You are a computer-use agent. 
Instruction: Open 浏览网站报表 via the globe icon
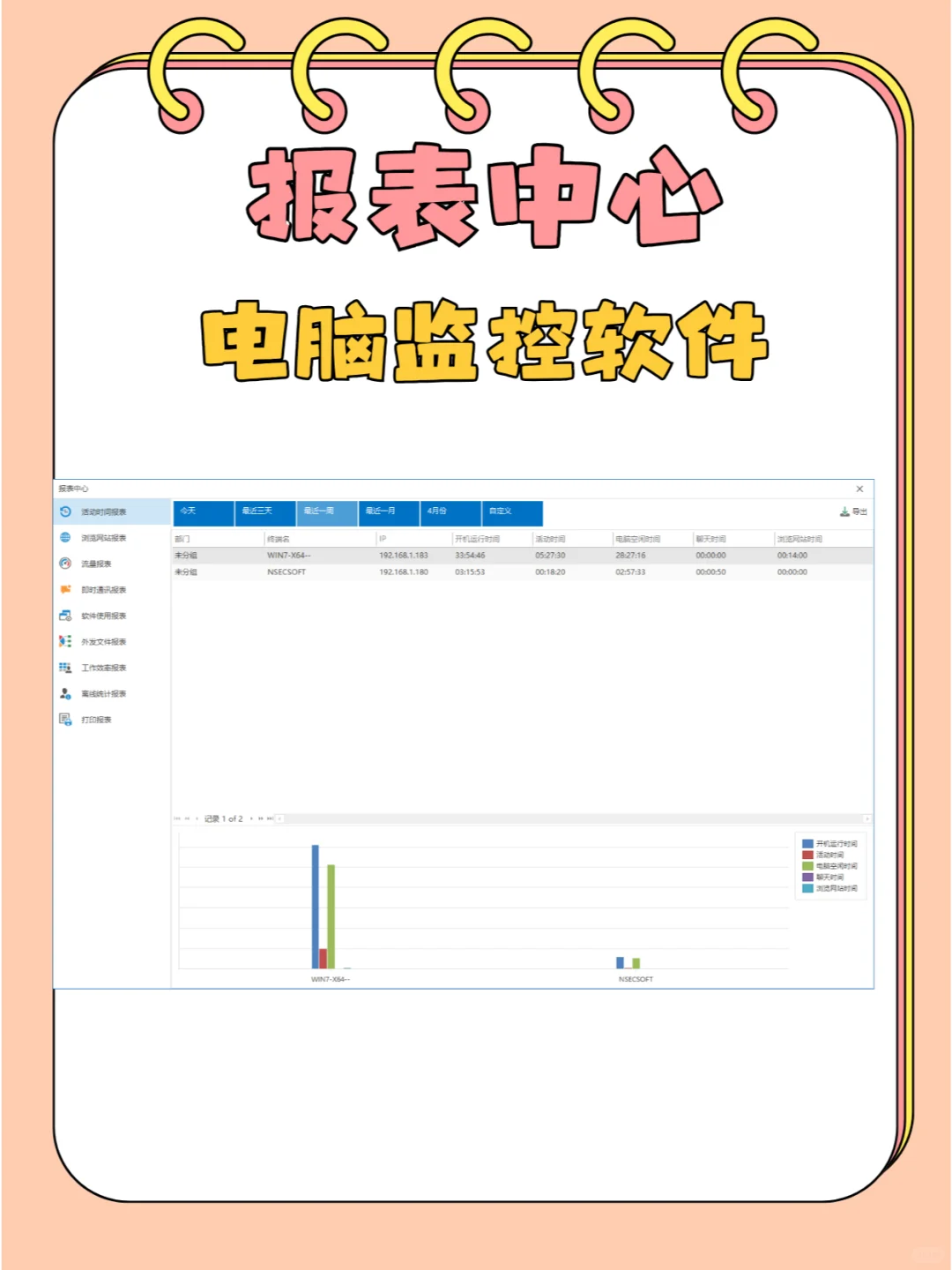[64, 535]
